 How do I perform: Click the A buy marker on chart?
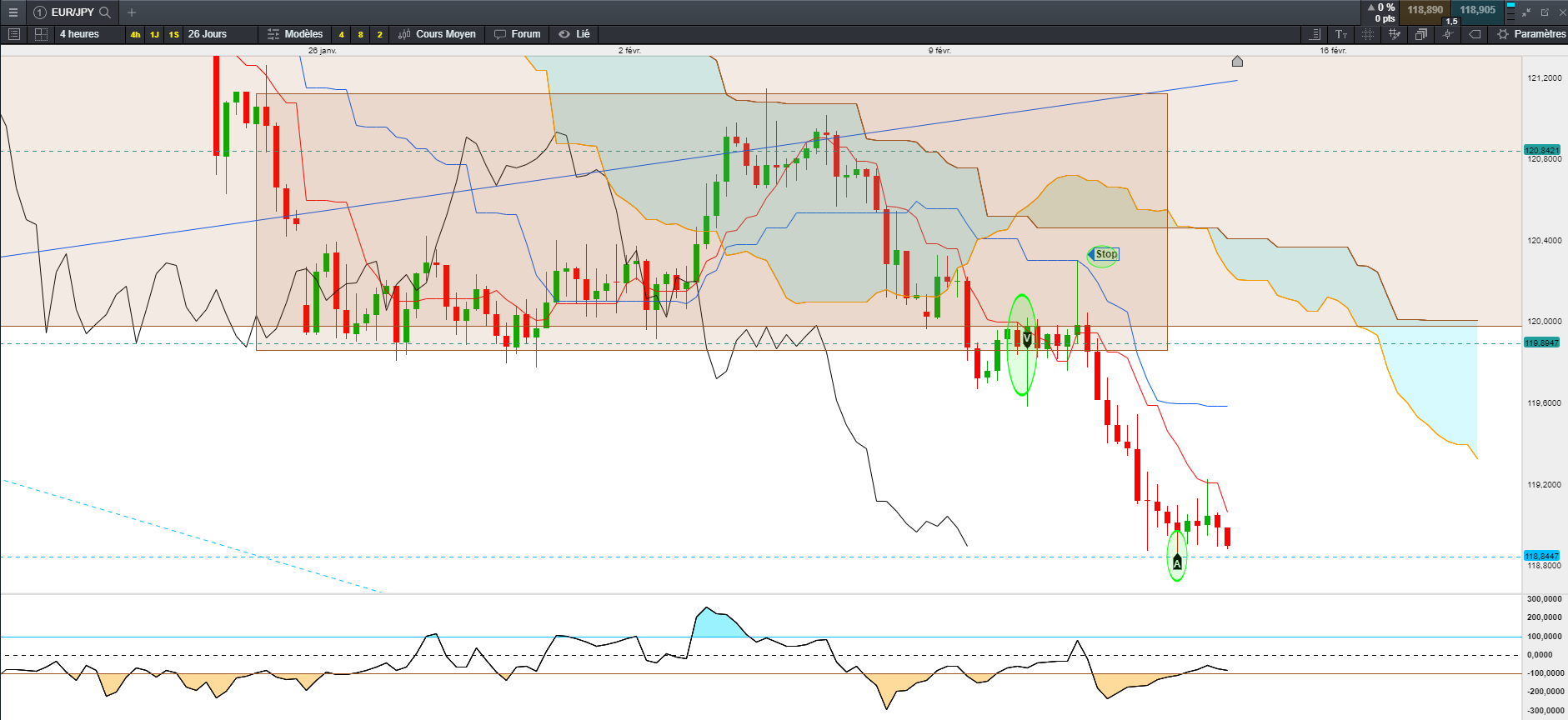point(1177,562)
